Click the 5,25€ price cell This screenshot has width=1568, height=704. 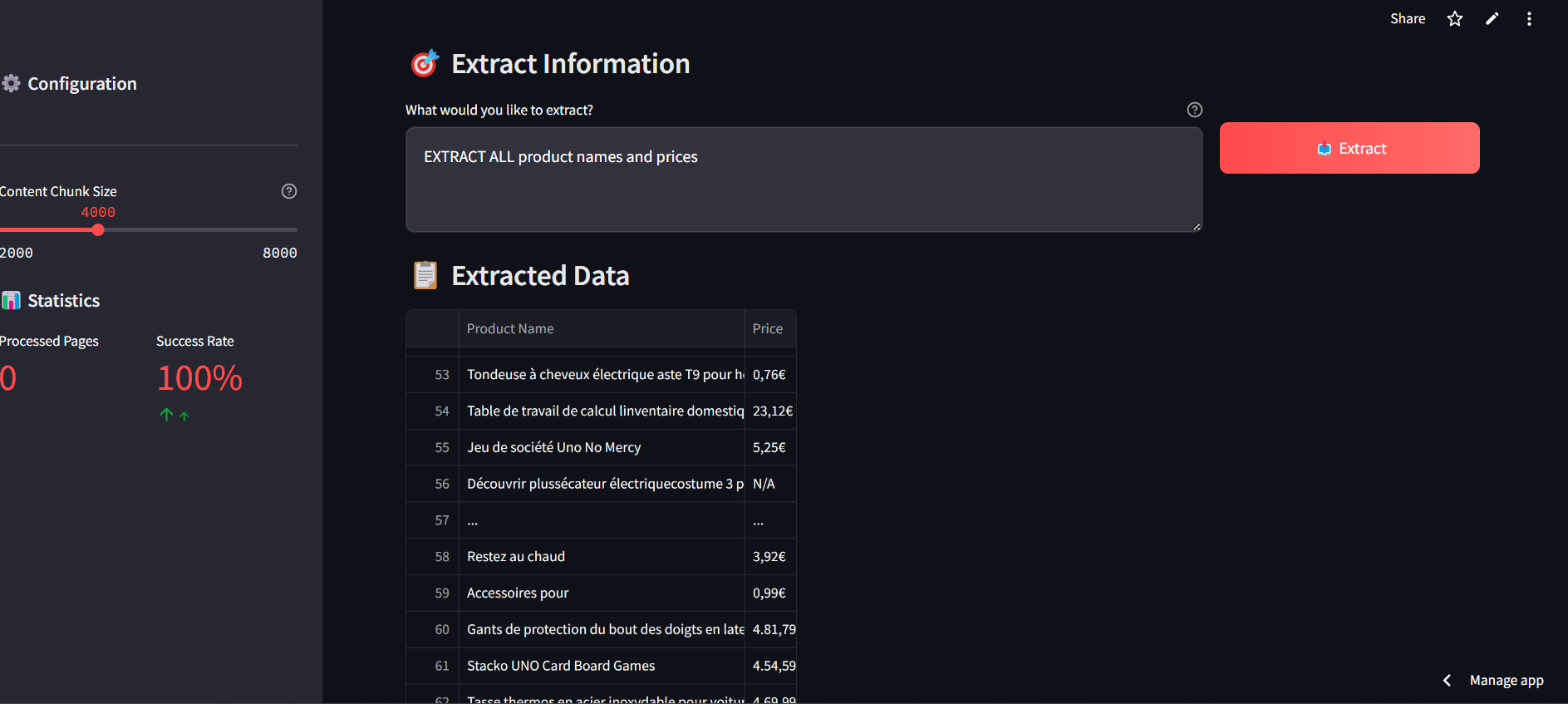tap(770, 447)
